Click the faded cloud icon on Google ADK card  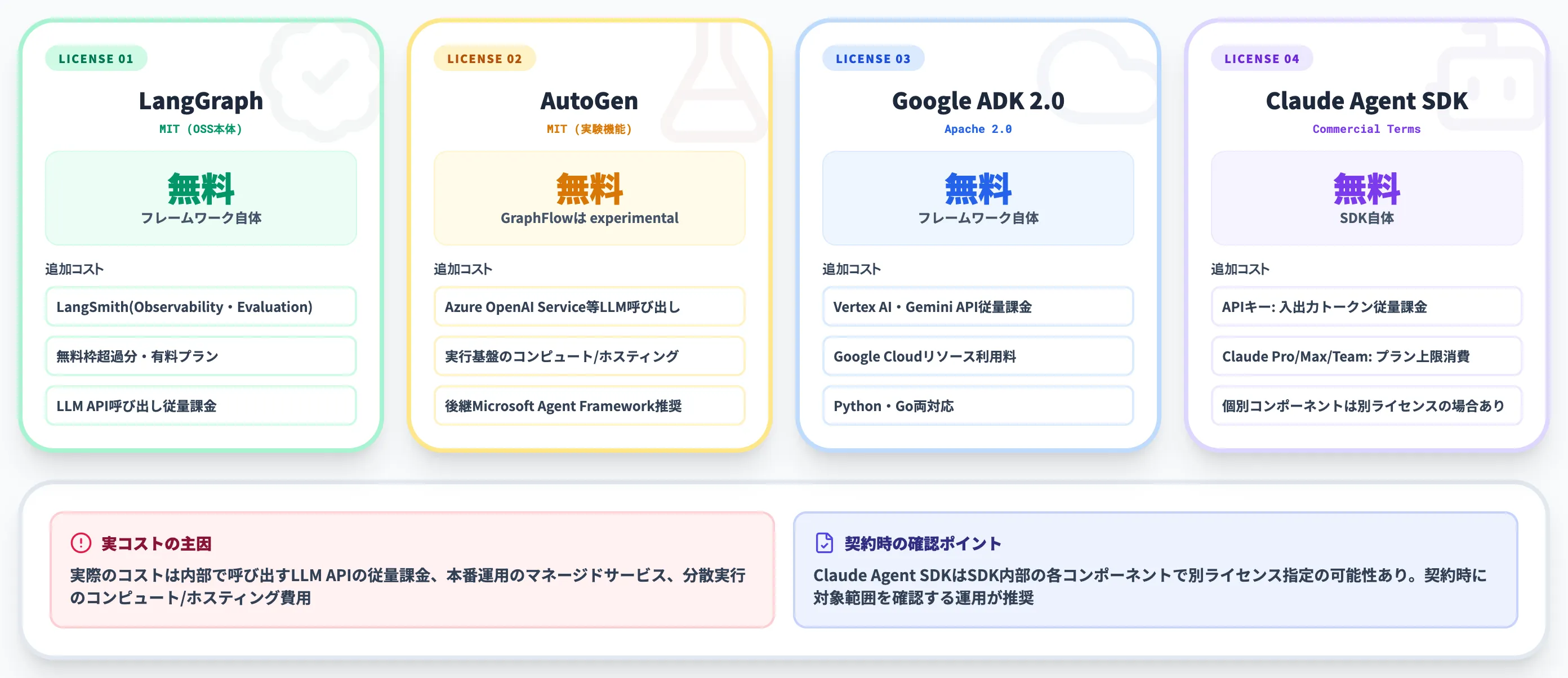[1097, 76]
